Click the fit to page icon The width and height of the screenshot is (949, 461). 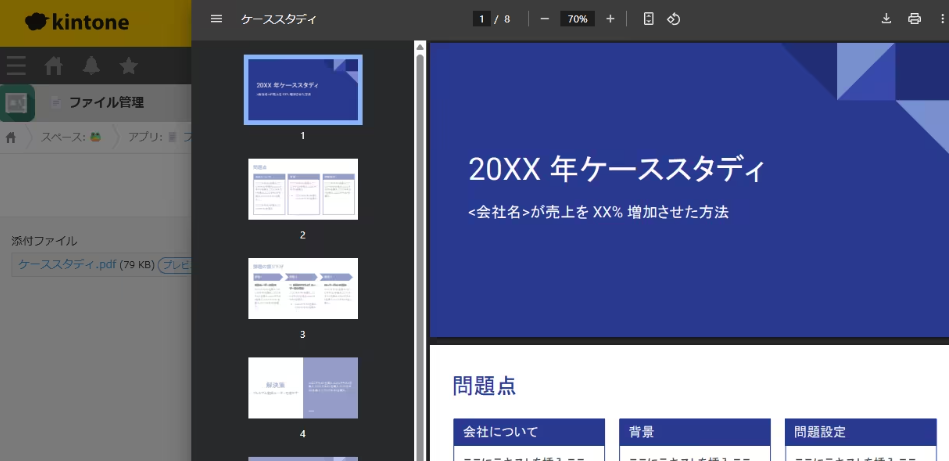click(649, 19)
